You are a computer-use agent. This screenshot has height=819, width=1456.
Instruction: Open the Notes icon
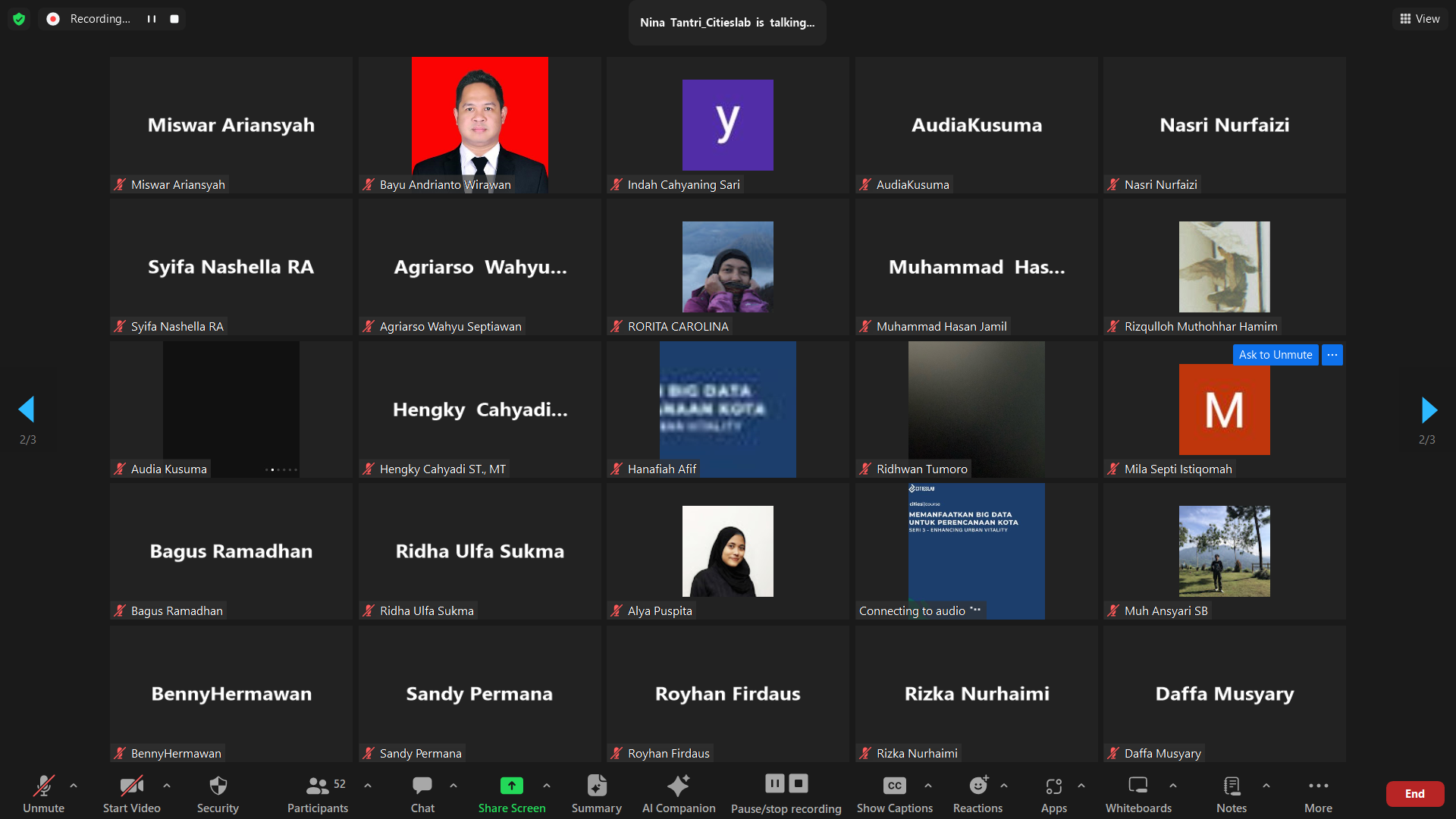pyautogui.click(x=1232, y=786)
